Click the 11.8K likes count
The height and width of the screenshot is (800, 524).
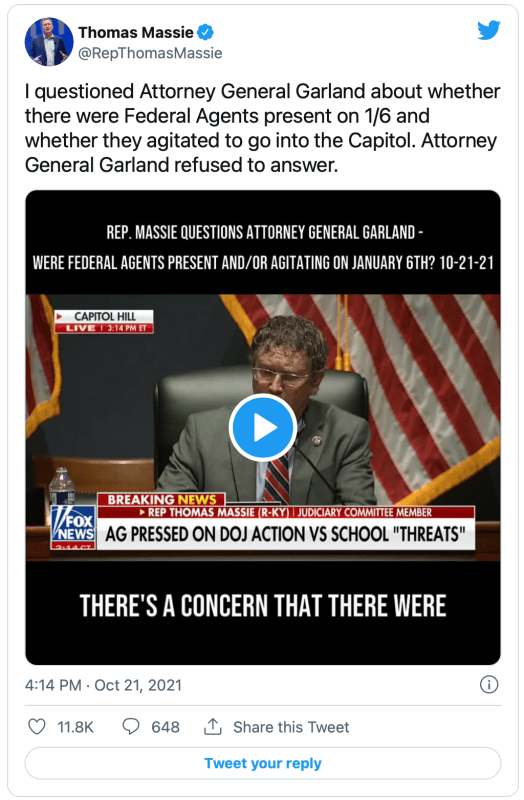(76, 727)
